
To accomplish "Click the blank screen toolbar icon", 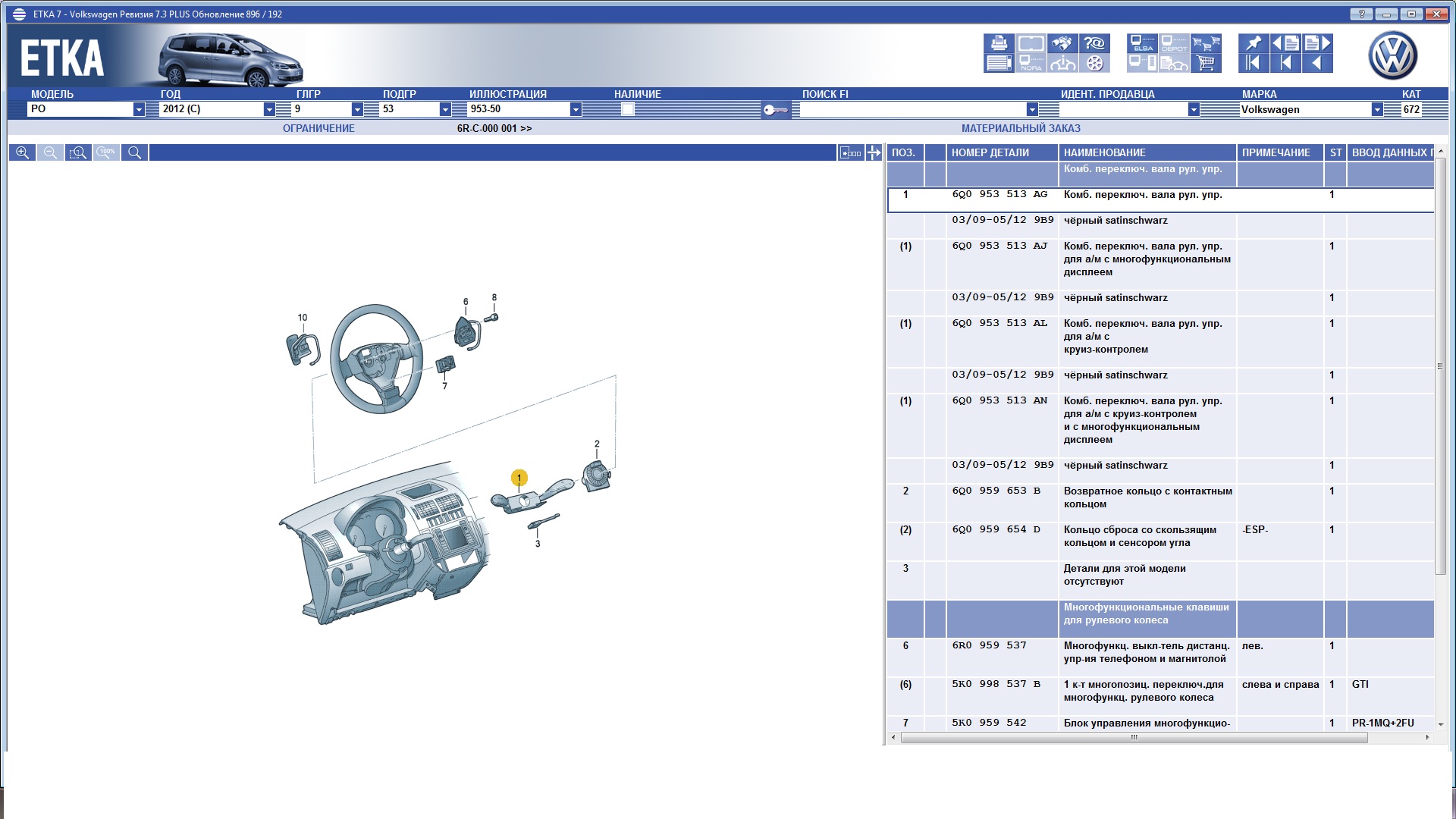I will tap(1031, 43).
